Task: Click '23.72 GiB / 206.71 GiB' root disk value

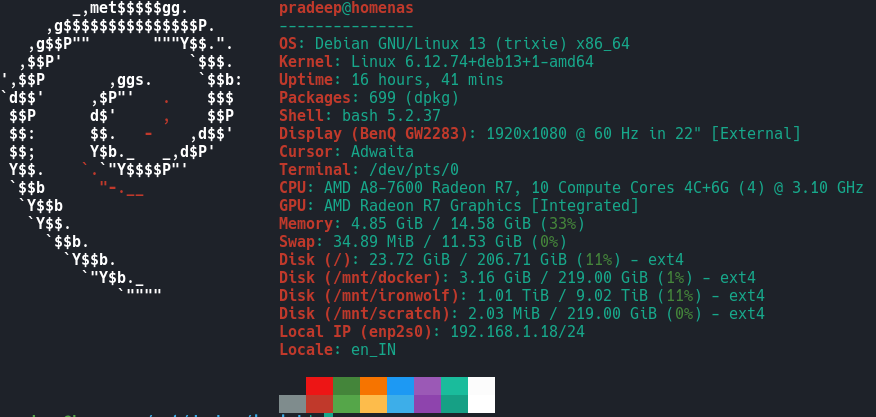Action: pos(468,259)
